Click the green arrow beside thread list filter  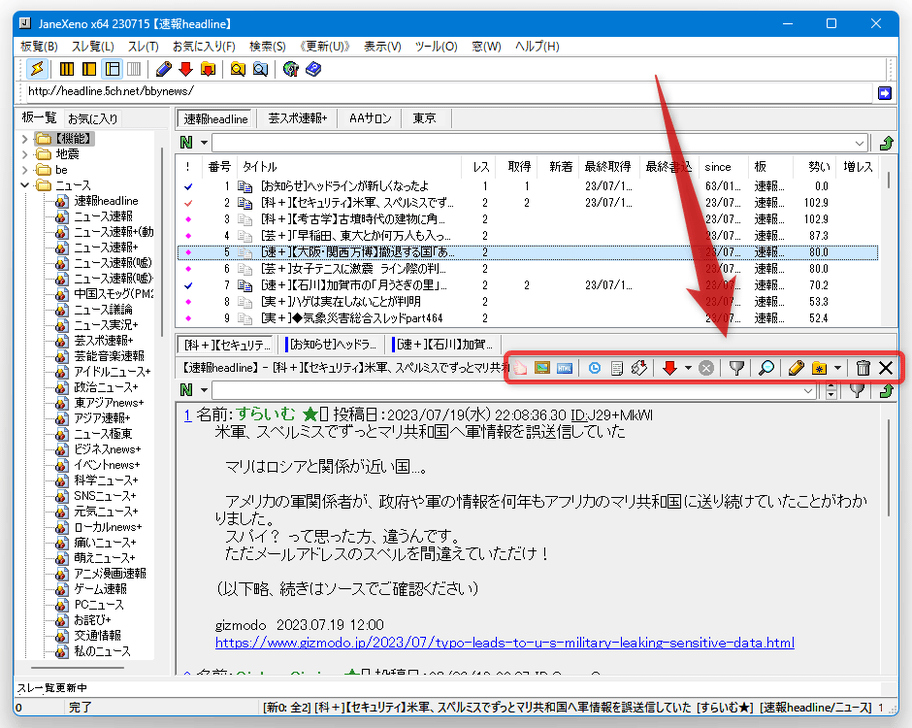886,143
